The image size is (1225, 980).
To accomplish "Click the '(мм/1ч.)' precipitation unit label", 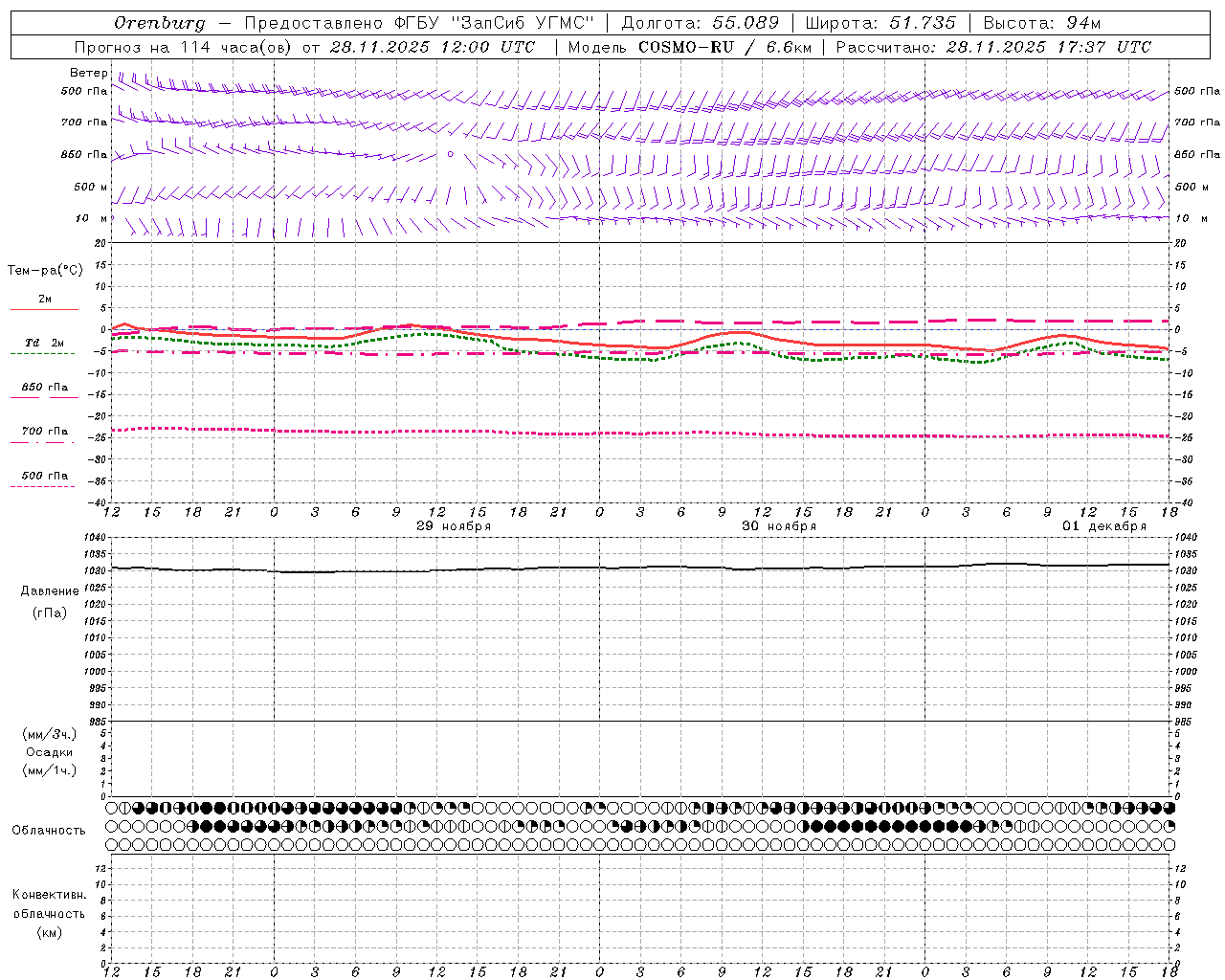I will [50, 770].
